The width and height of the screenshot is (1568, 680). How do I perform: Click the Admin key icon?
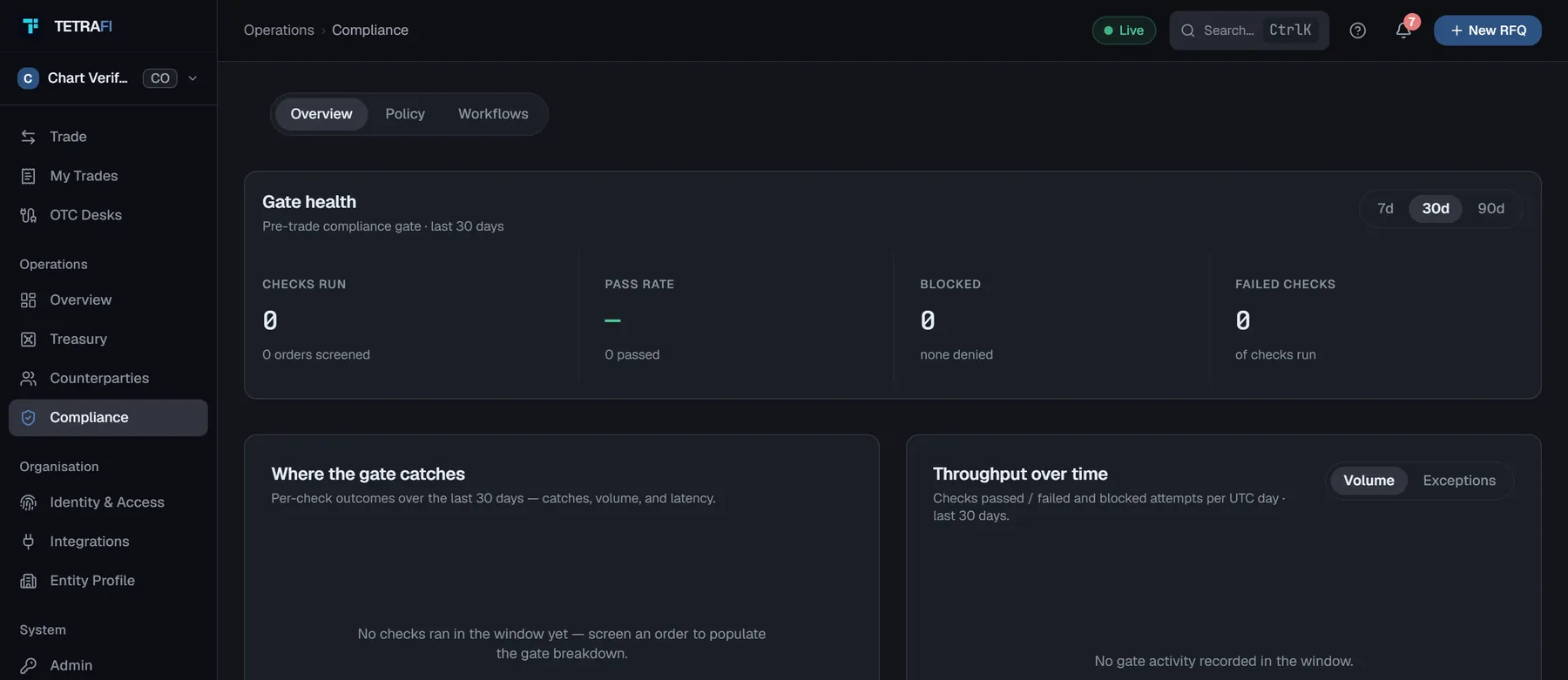pos(29,665)
